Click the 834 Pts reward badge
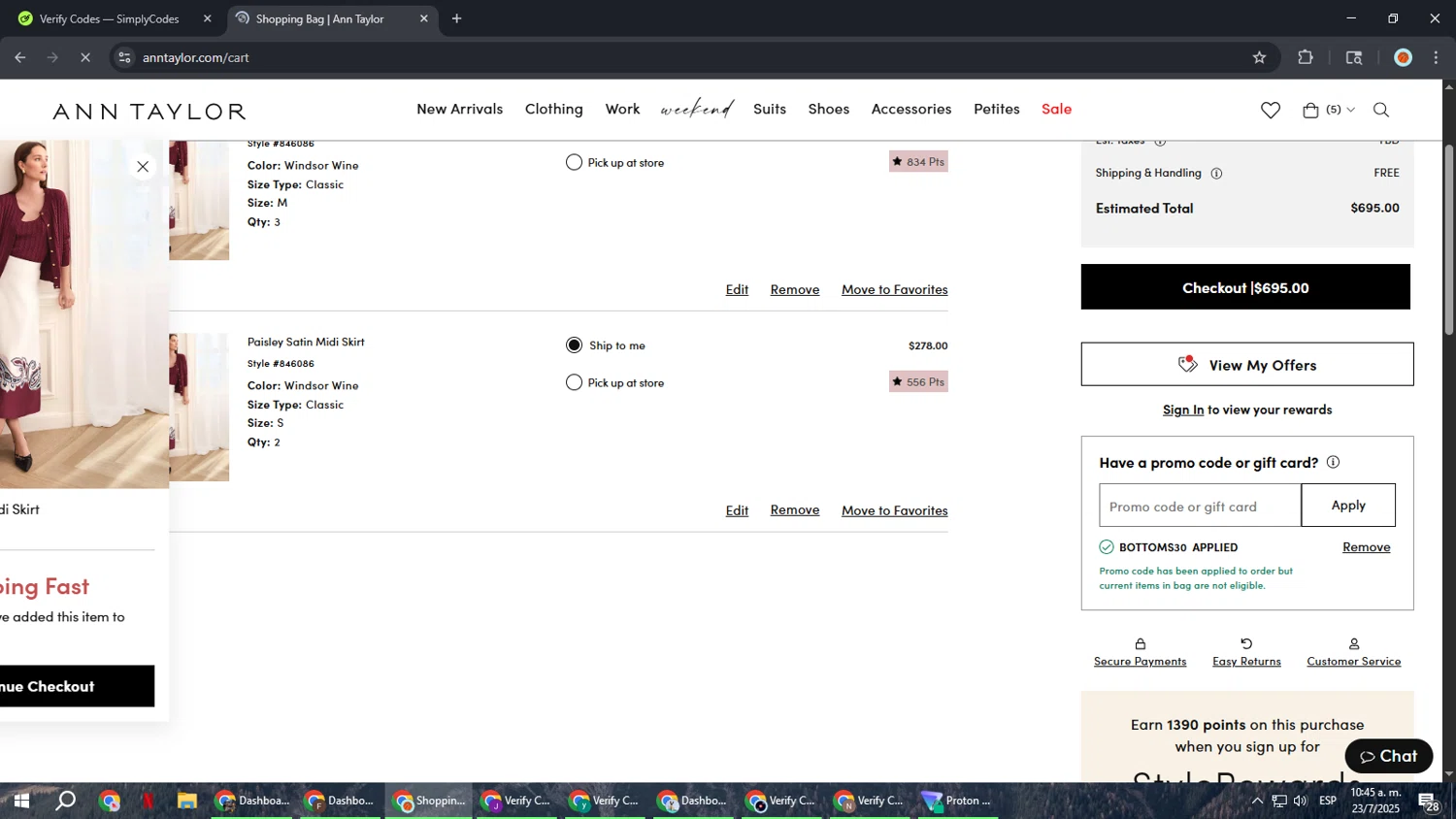Image resolution: width=1456 pixels, height=819 pixels. click(x=918, y=162)
